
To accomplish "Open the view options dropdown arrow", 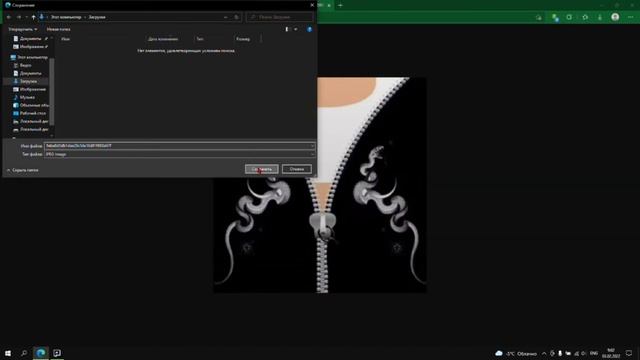I will [296, 29].
